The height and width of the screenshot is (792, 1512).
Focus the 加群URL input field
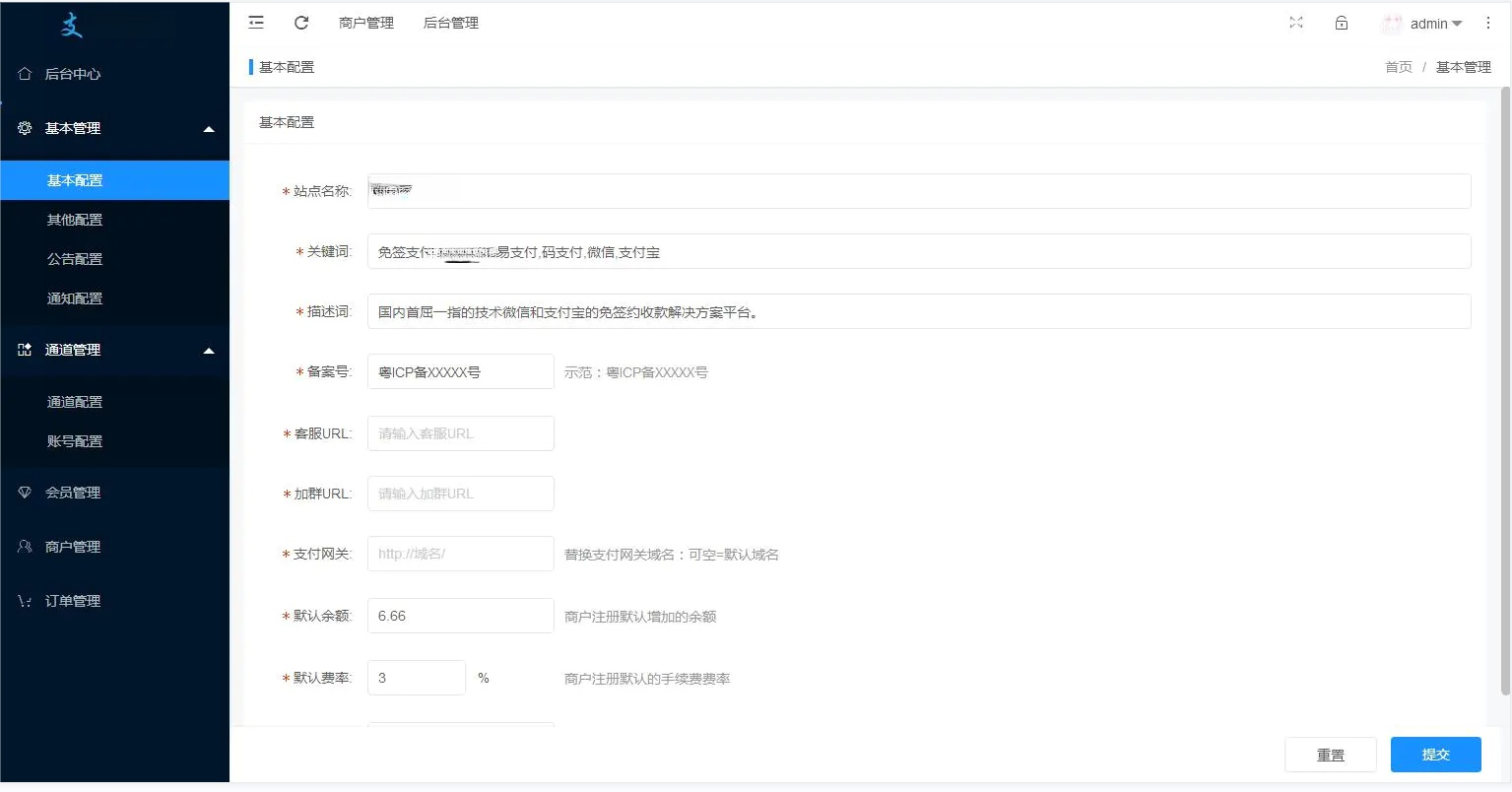(461, 494)
